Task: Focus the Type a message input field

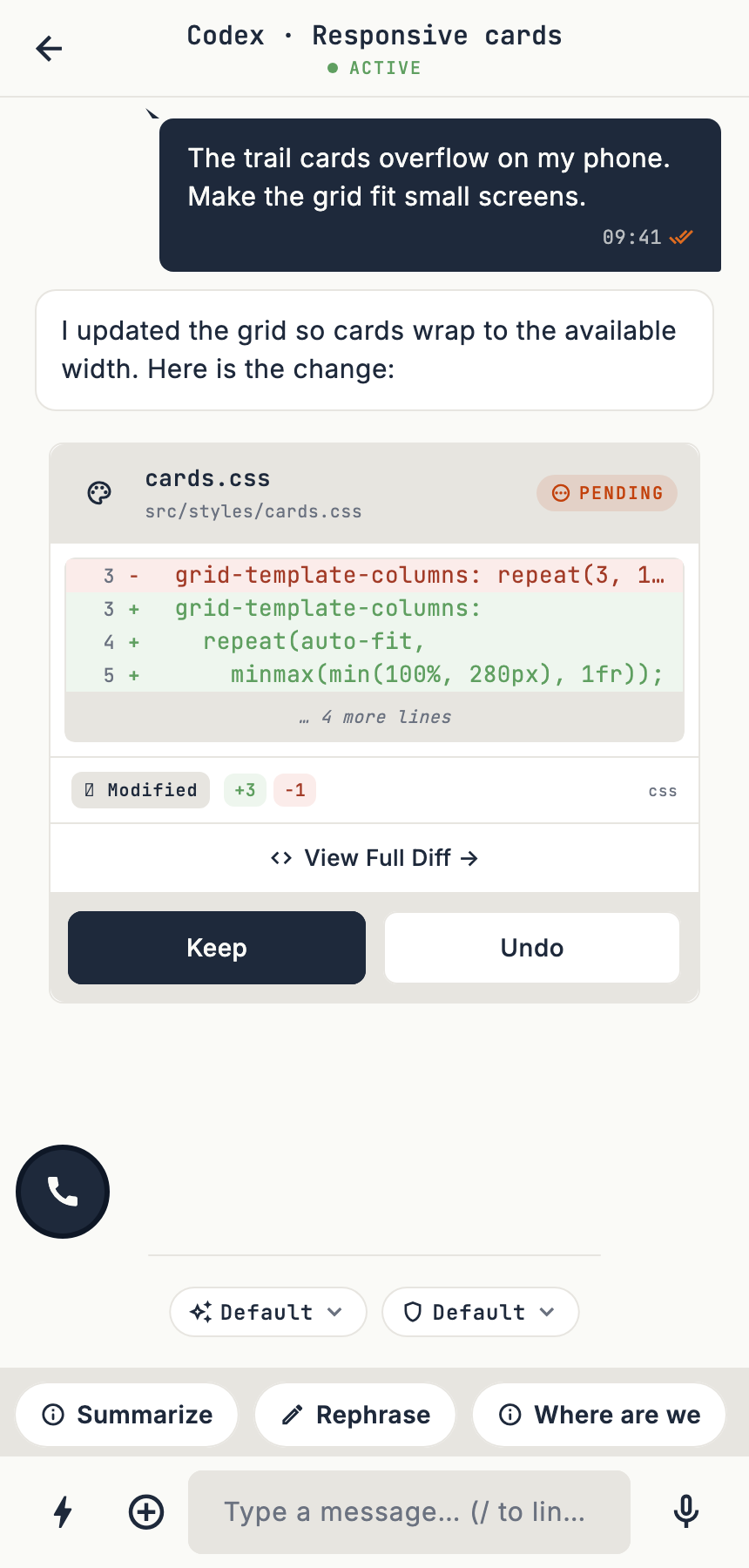Action: 409,1512
